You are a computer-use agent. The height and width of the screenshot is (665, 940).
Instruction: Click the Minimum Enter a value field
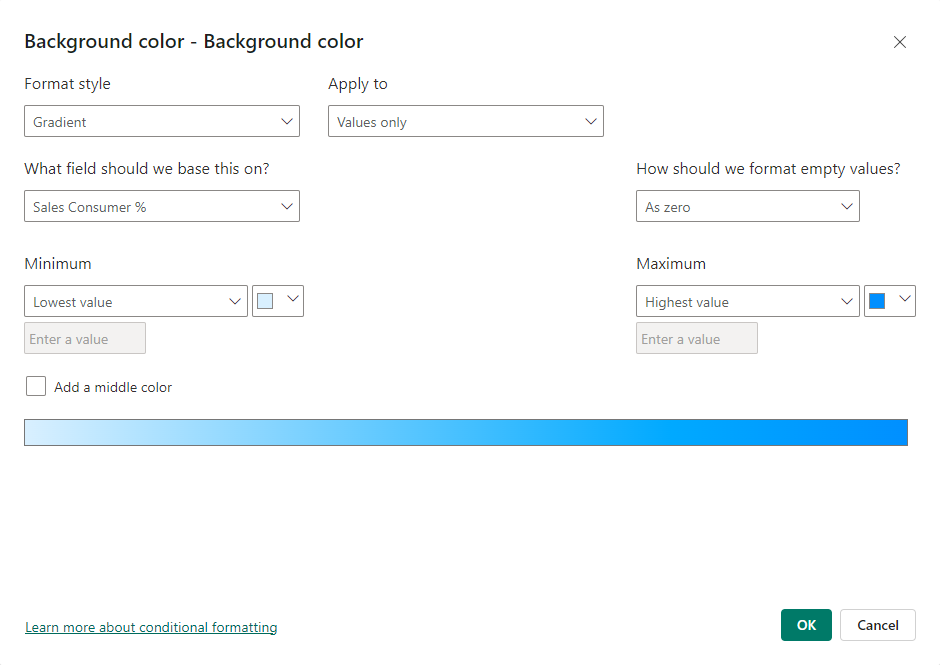click(x=85, y=338)
